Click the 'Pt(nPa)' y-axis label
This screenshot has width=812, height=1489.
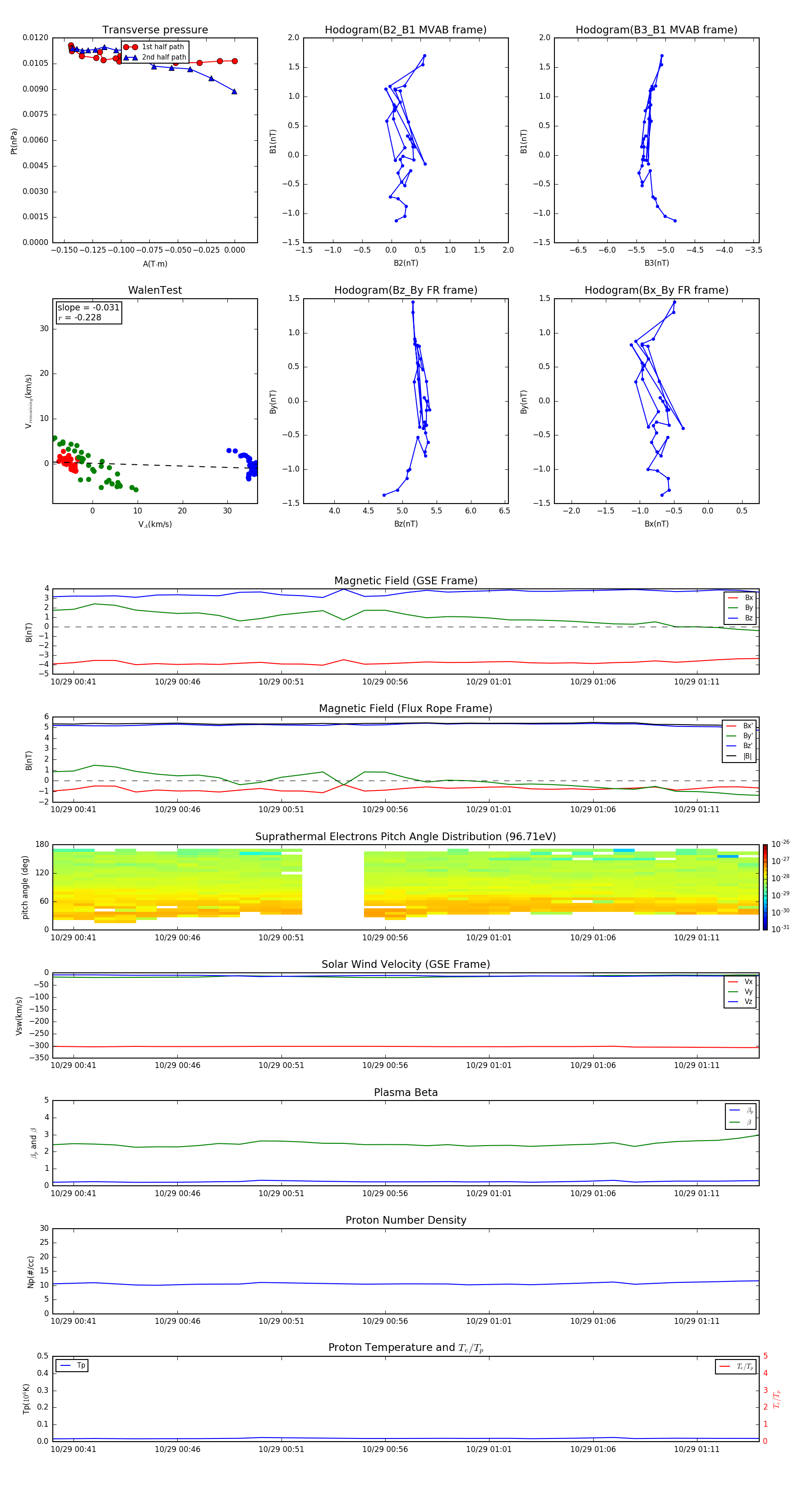(x=14, y=140)
